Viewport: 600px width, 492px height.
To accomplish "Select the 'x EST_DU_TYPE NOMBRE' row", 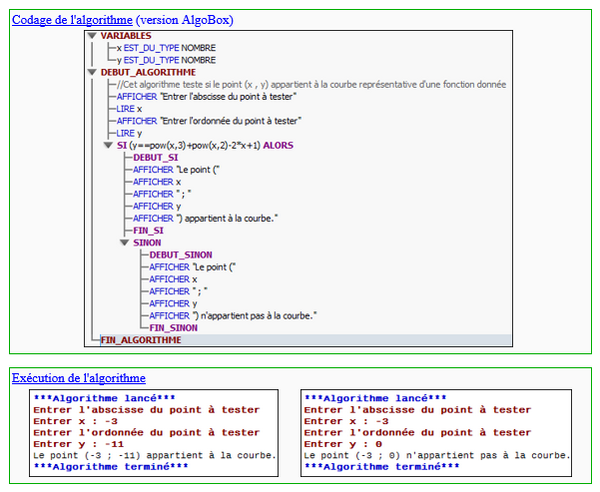I will (x=166, y=48).
